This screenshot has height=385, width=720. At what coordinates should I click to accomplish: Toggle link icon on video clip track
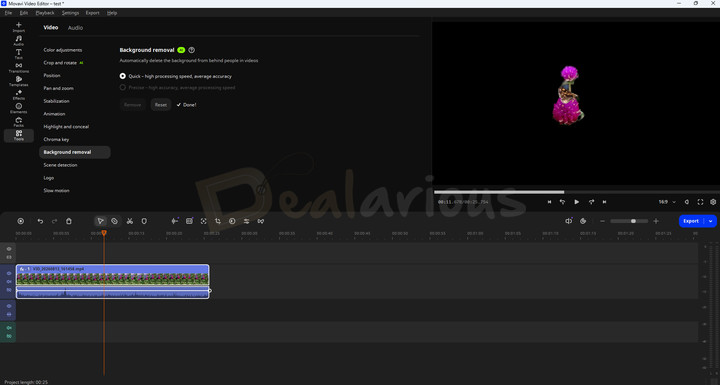click(9, 290)
